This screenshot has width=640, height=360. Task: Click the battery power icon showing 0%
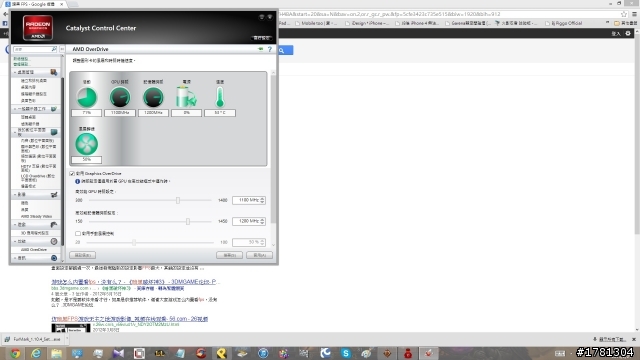(x=186, y=97)
